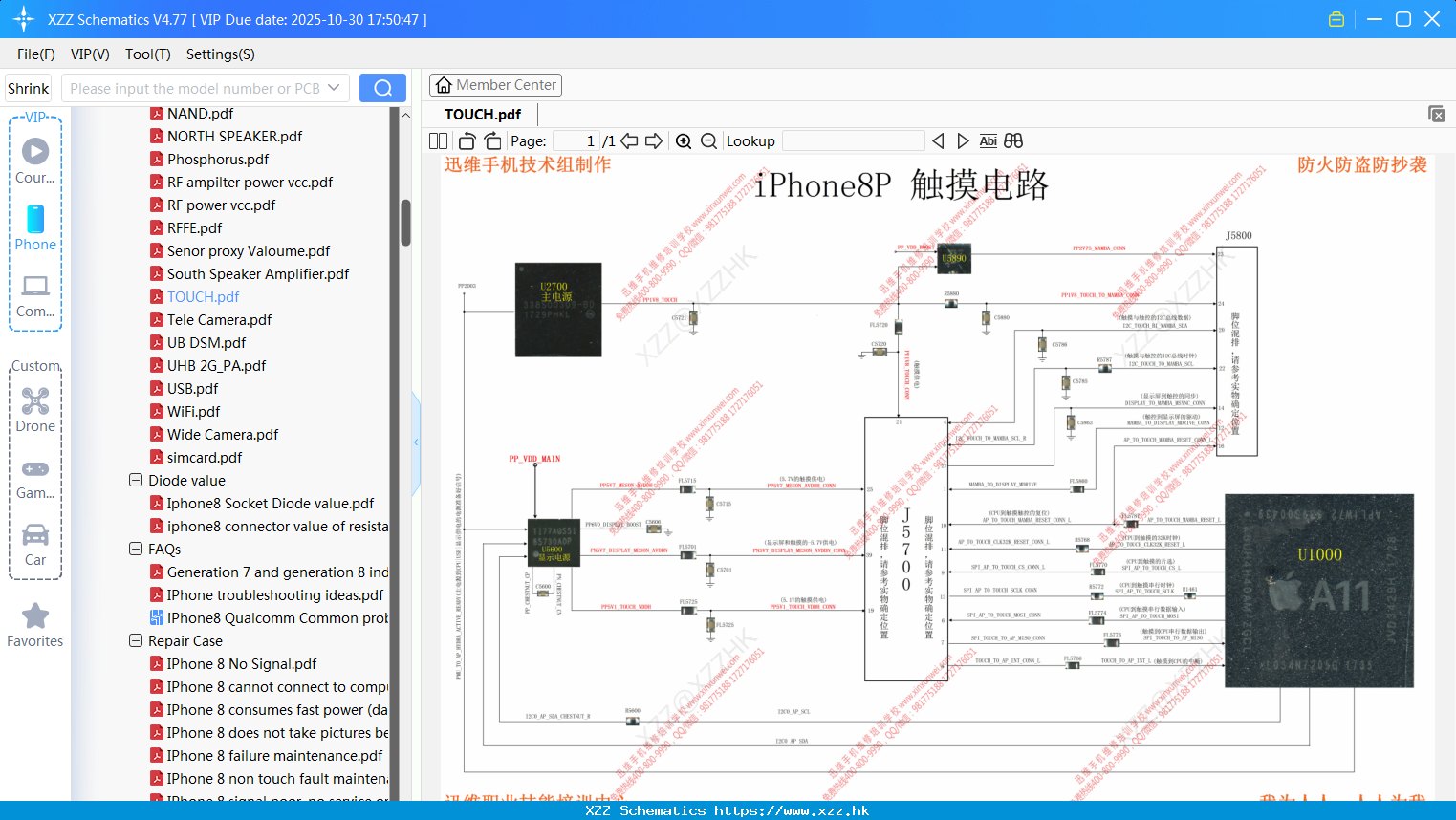Viewport: 1456px width, 820px height.
Task: Collapse the Repair Case folder
Action: [x=136, y=640]
